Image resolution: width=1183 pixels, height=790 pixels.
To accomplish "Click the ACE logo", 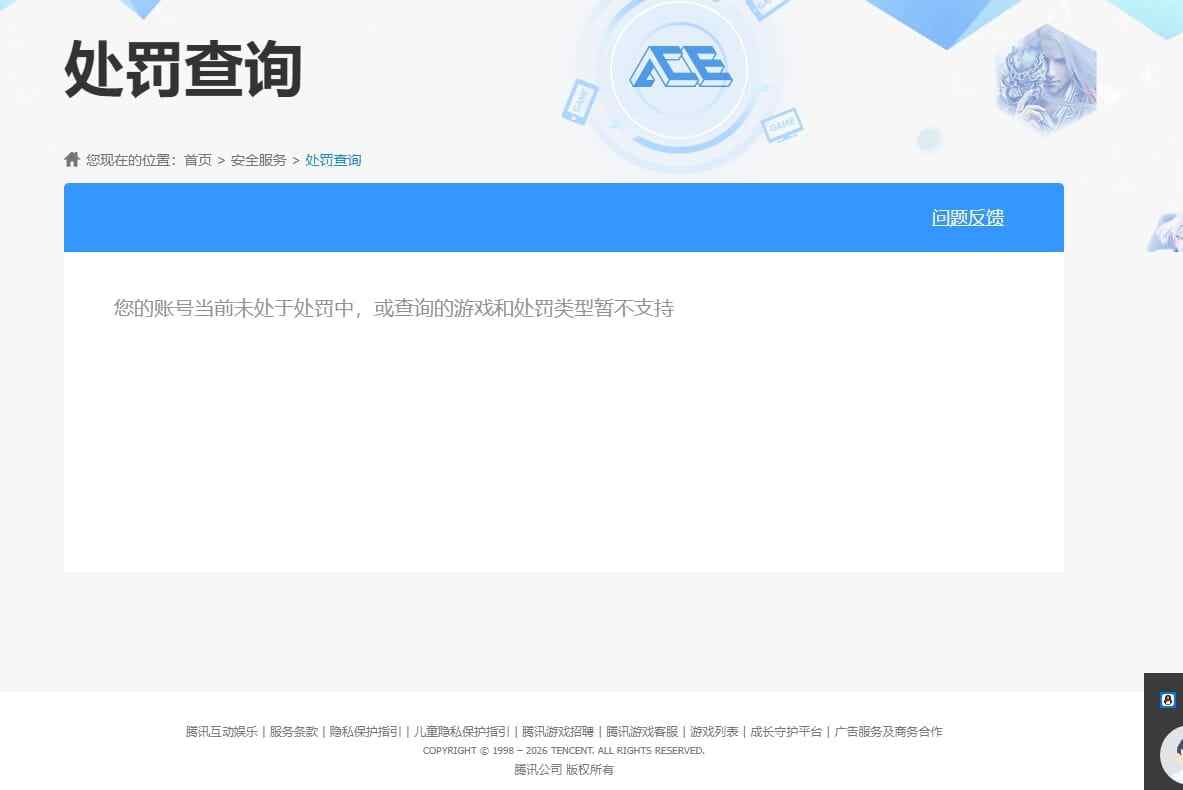I will click(x=681, y=66).
